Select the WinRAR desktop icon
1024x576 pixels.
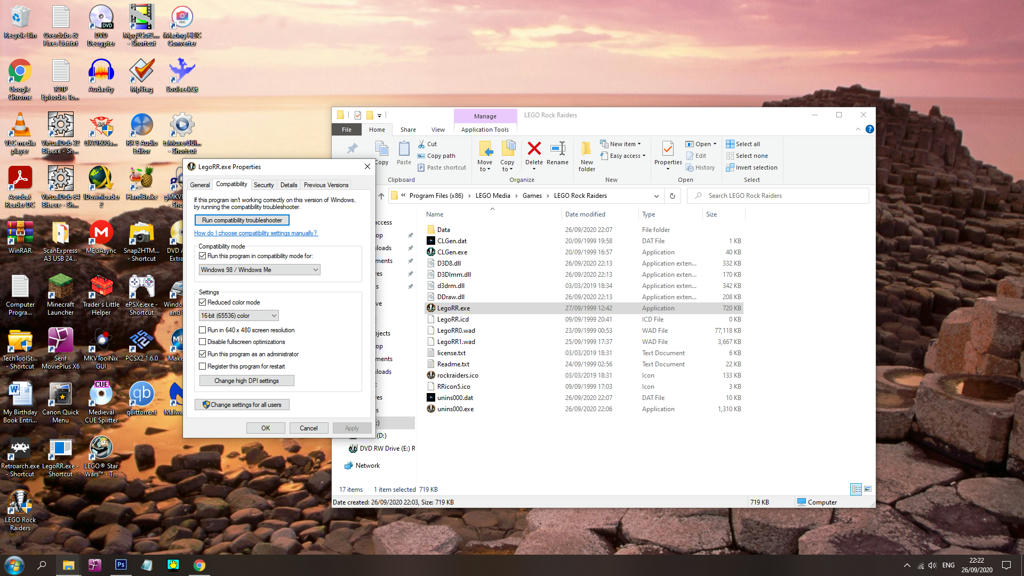[x=20, y=238]
